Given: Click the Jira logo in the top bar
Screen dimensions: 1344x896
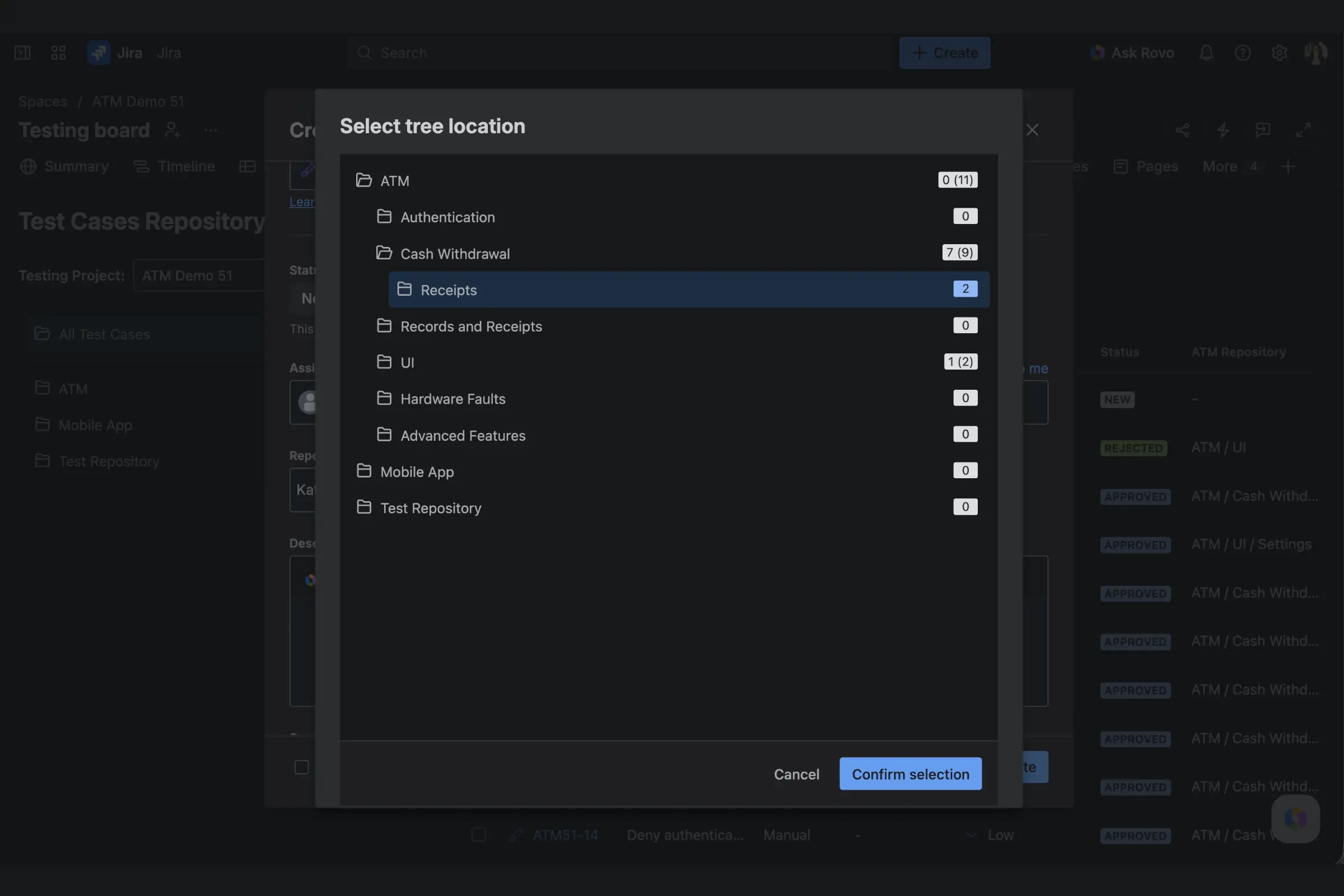Looking at the screenshot, I should pos(97,53).
